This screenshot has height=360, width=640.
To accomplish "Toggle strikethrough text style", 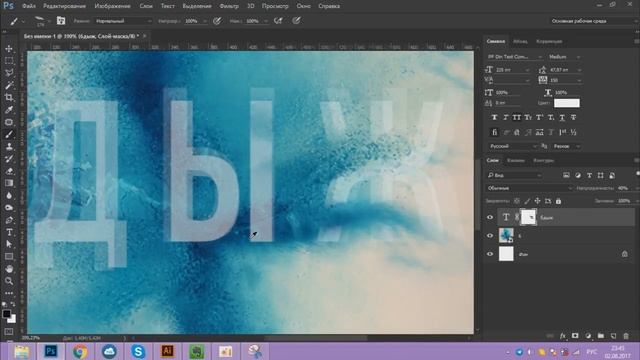I will [573, 118].
